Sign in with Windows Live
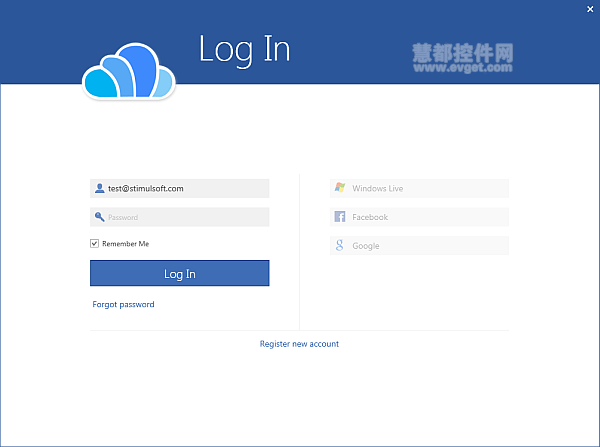600x447 pixels. (x=419, y=188)
